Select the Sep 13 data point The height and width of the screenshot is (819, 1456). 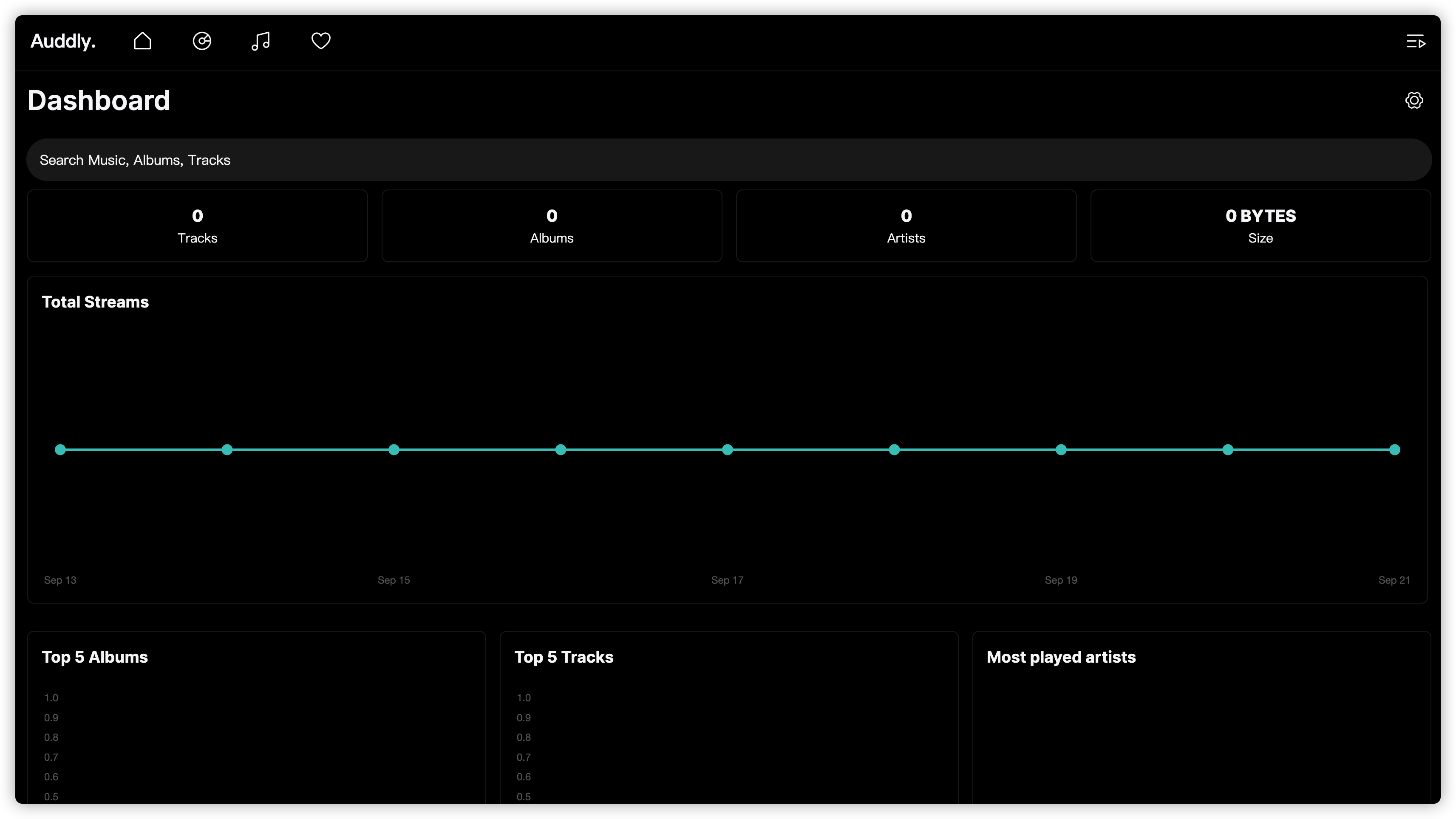pos(60,449)
